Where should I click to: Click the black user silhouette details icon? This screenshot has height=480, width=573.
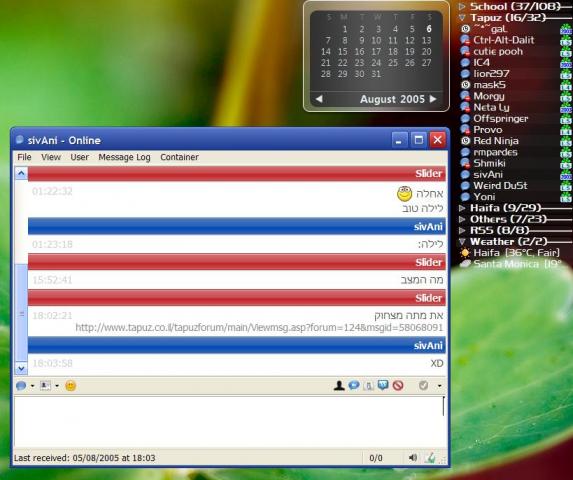pos(339,385)
